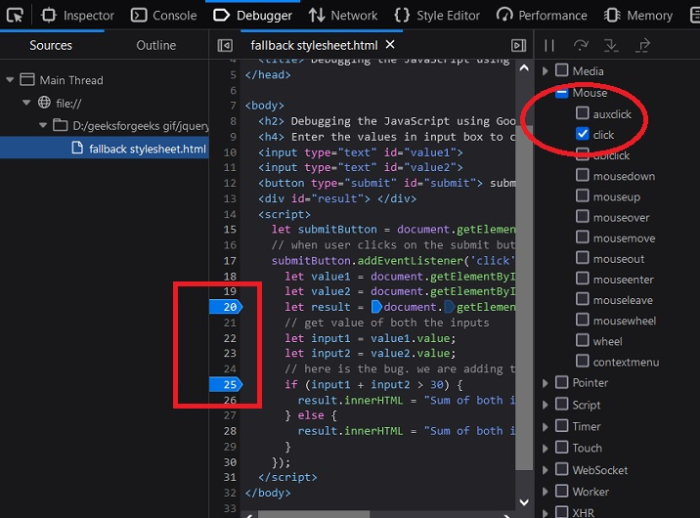
Task: Enable the mouseleave event breakpoint
Action: click(x=582, y=299)
